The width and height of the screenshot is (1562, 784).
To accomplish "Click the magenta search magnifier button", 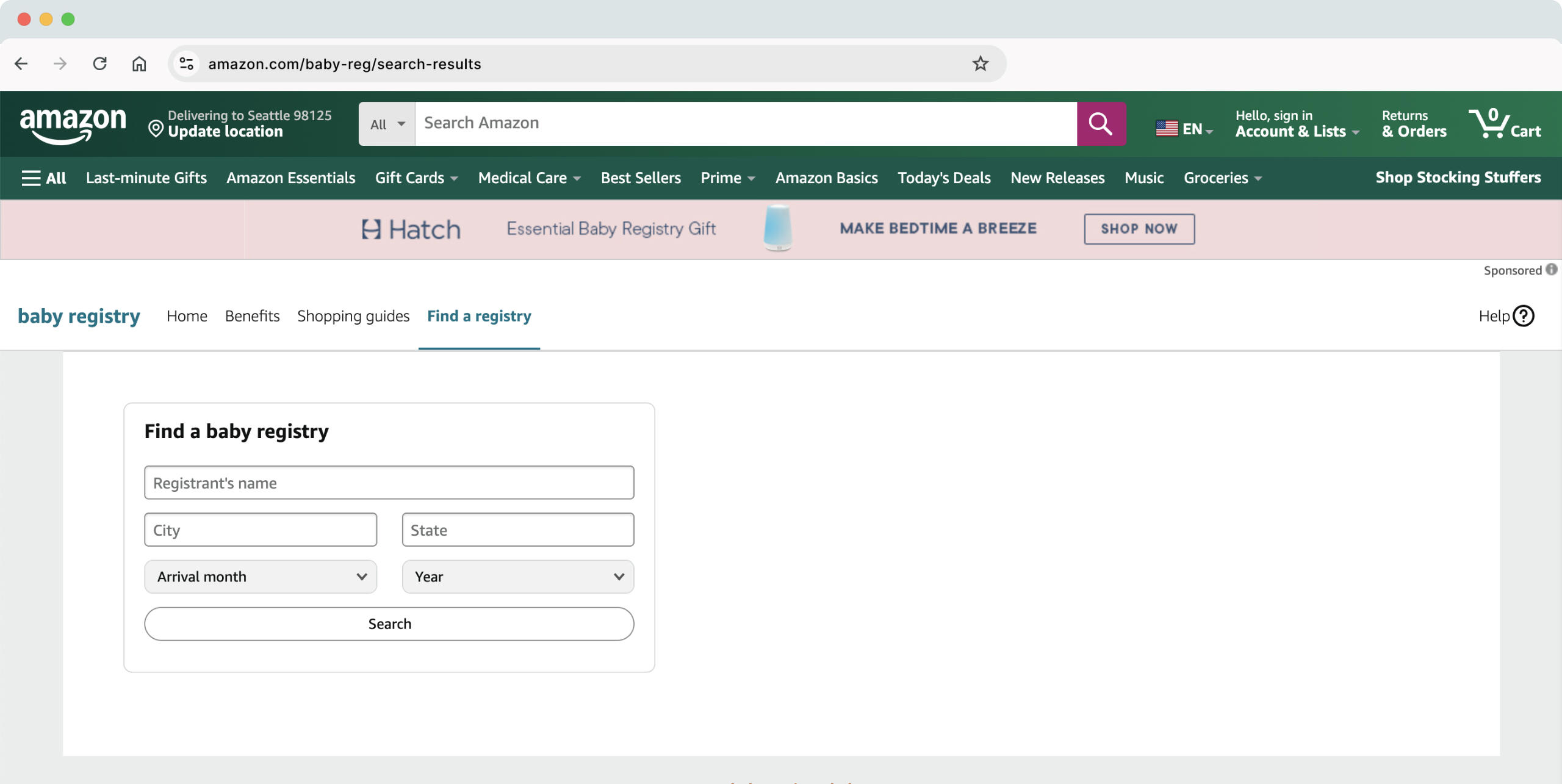I will (x=1101, y=124).
